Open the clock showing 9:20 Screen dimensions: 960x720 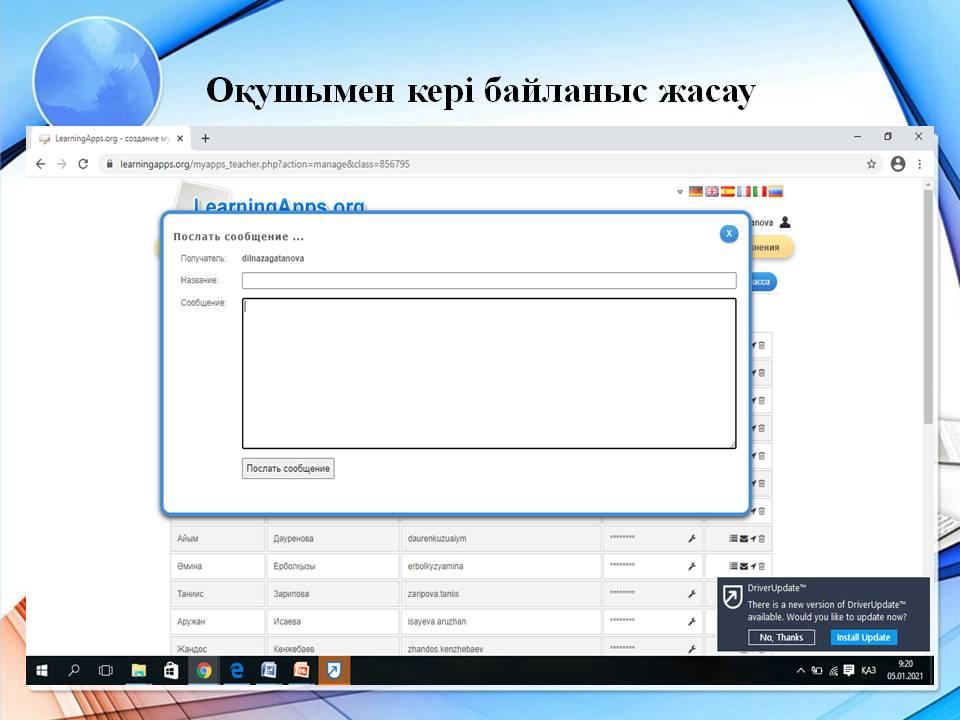(x=905, y=670)
